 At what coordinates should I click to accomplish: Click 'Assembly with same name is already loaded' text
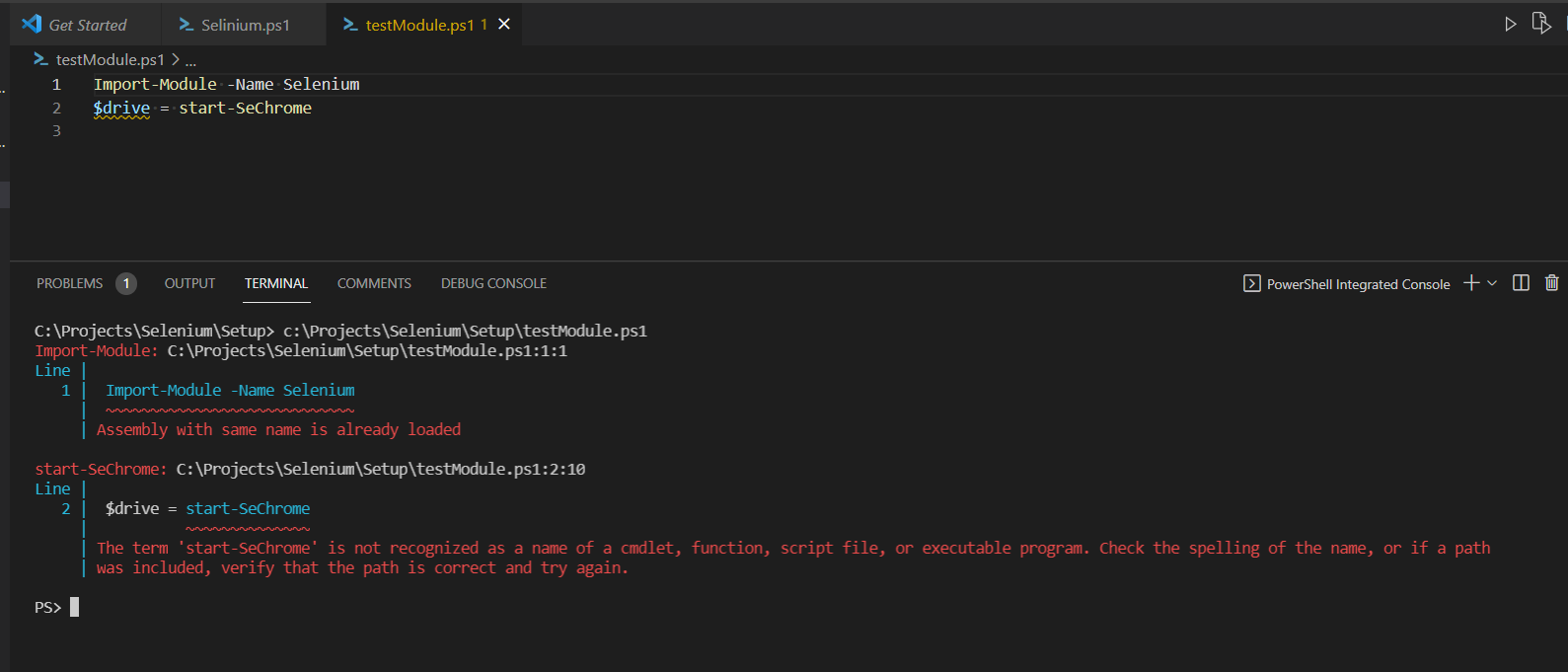pyautogui.click(x=278, y=429)
